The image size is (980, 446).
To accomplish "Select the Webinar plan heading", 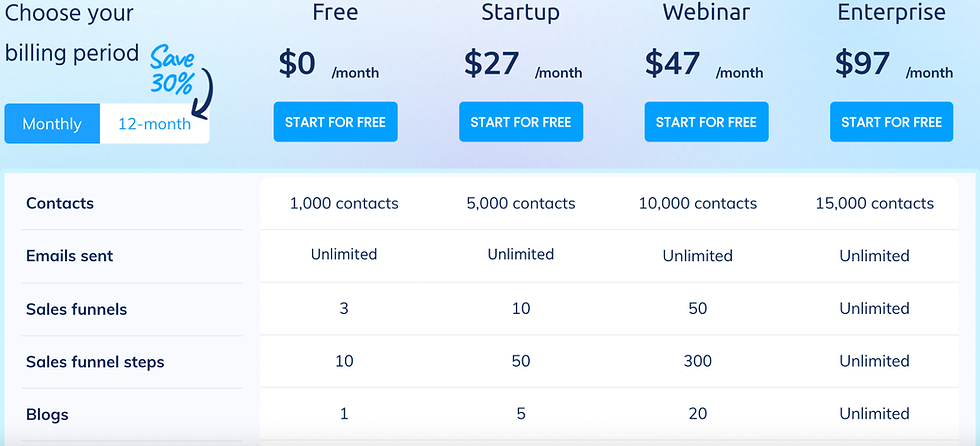I will pos(706,12).
